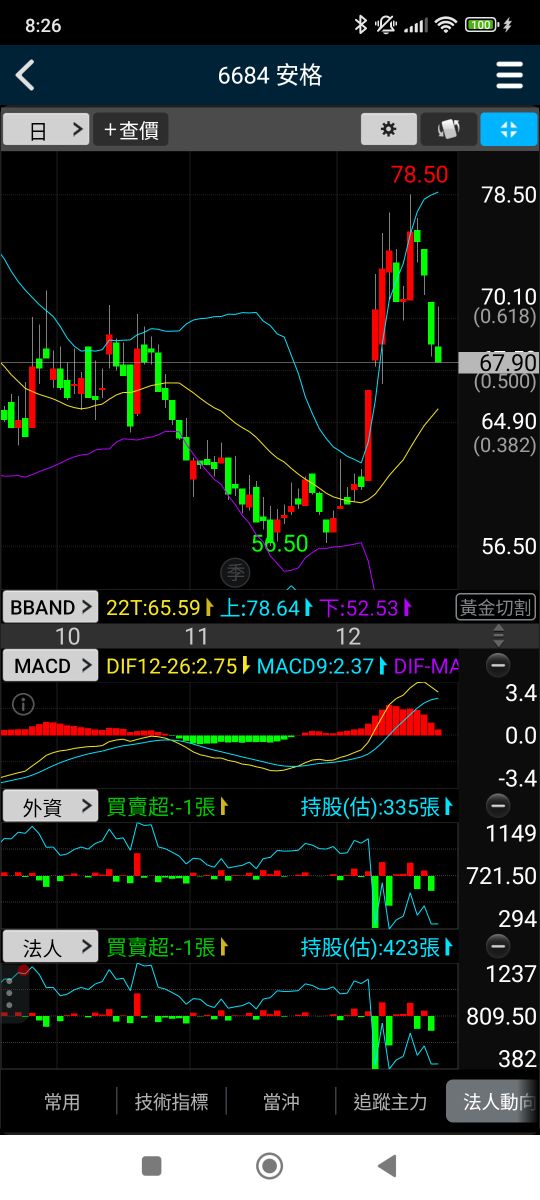Tap the DIF12-26:2.75 value
Image resolution: width=540 pixels, height=1200 pixels.
click(x=172, y=666)
